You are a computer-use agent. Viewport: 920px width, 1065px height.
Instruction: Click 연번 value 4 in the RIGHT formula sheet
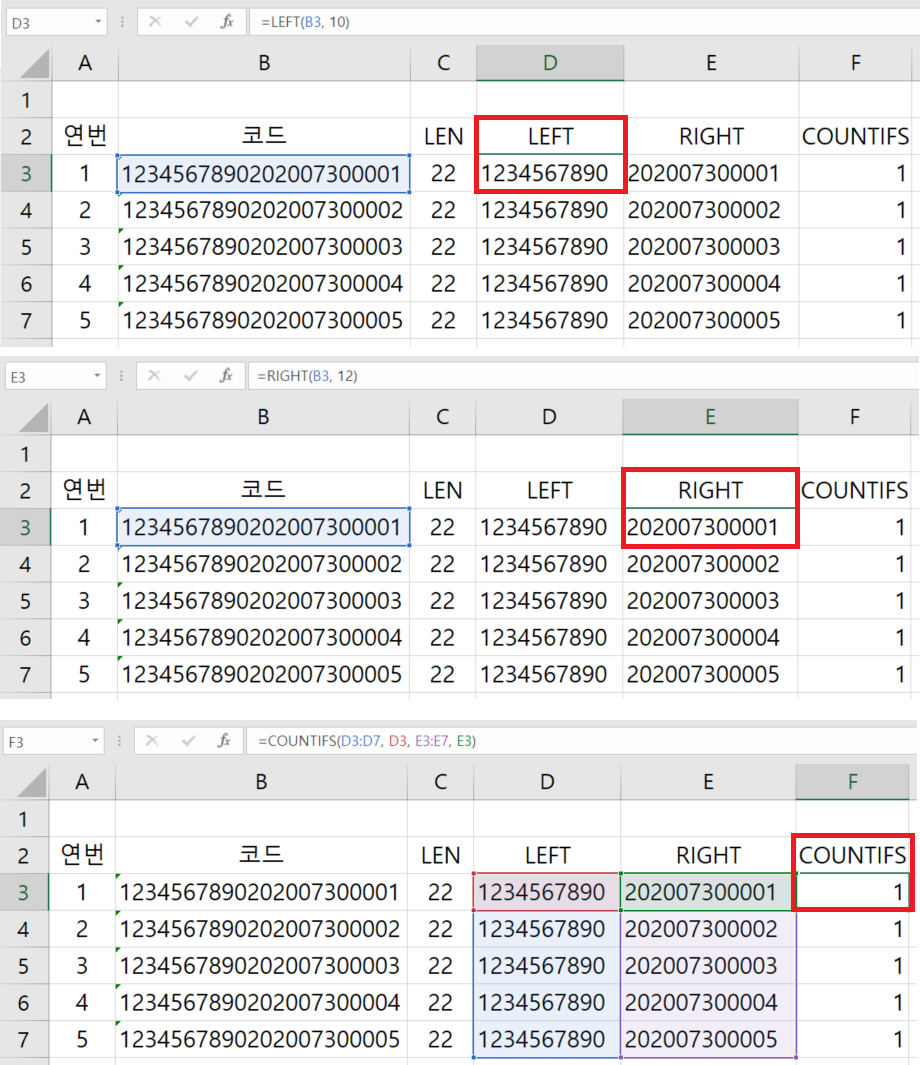(x=84, y=638)
